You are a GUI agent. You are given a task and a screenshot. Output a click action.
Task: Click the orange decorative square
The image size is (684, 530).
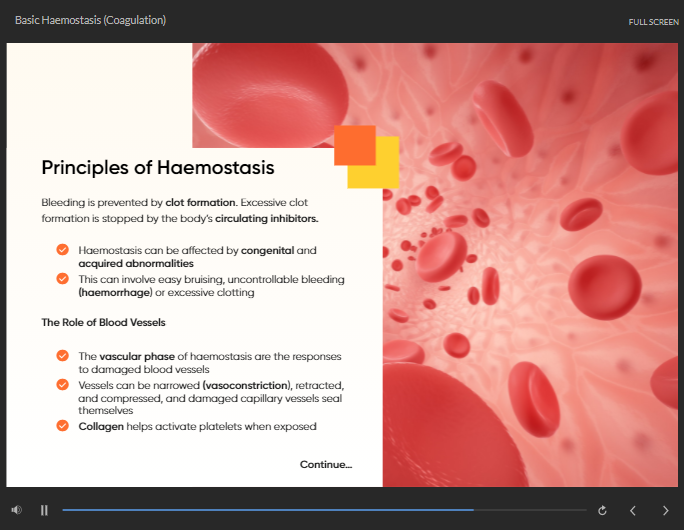pyautogui.click(x=355, y=145)
